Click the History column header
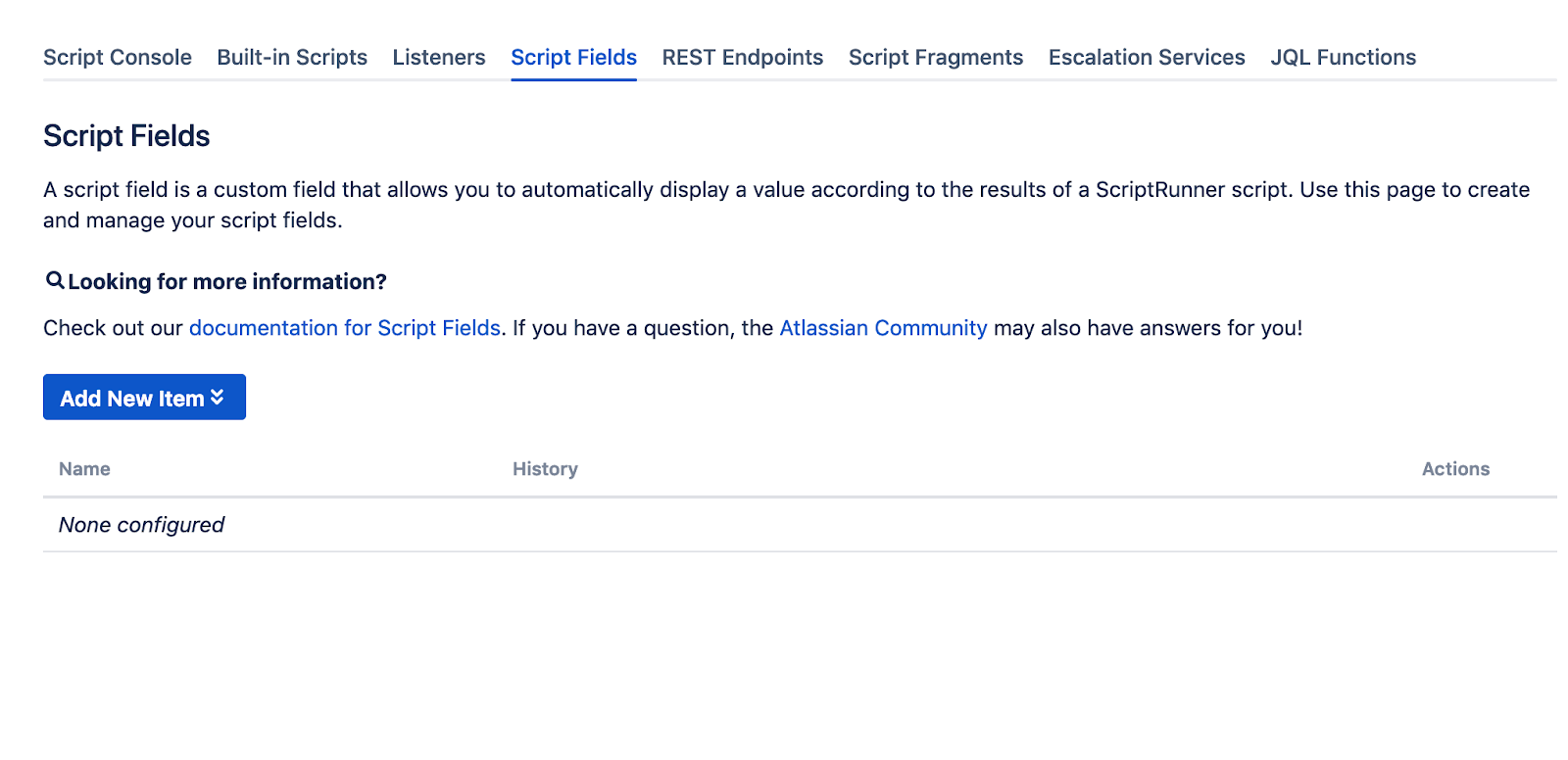1568x760 pixels. coord(545,469)
